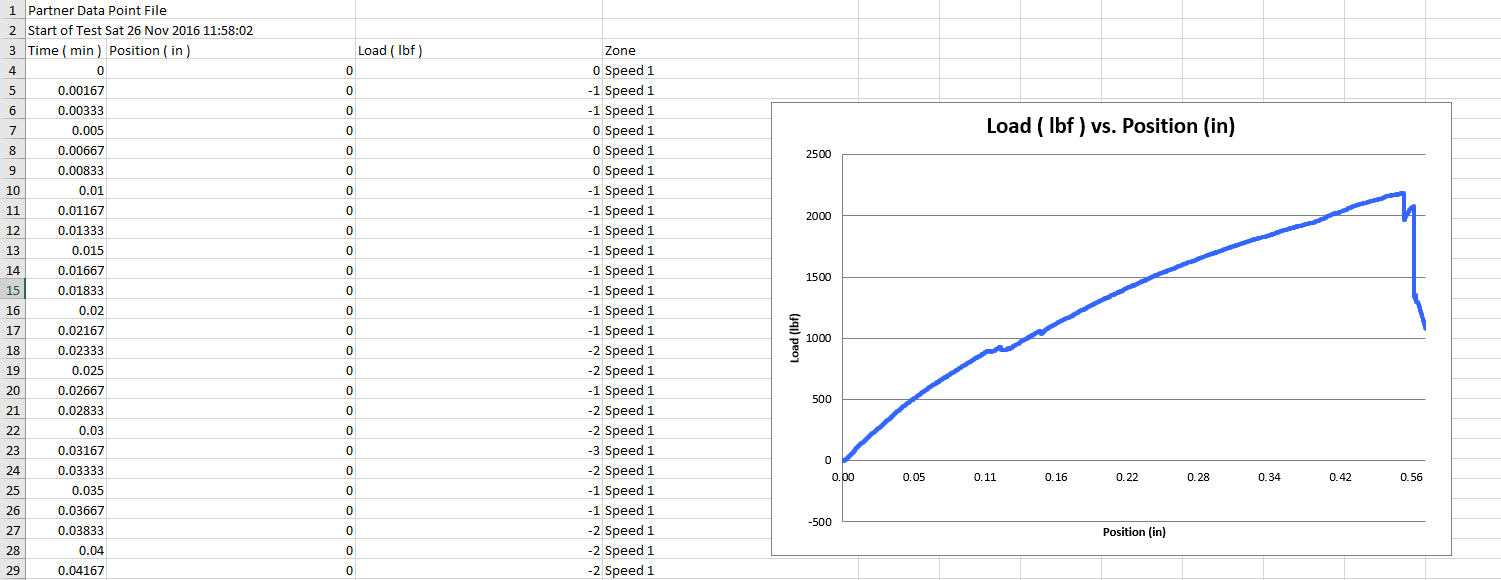Select time value 0.02667
This screenshot has height=580, width=1501.
tap(65, 390)
